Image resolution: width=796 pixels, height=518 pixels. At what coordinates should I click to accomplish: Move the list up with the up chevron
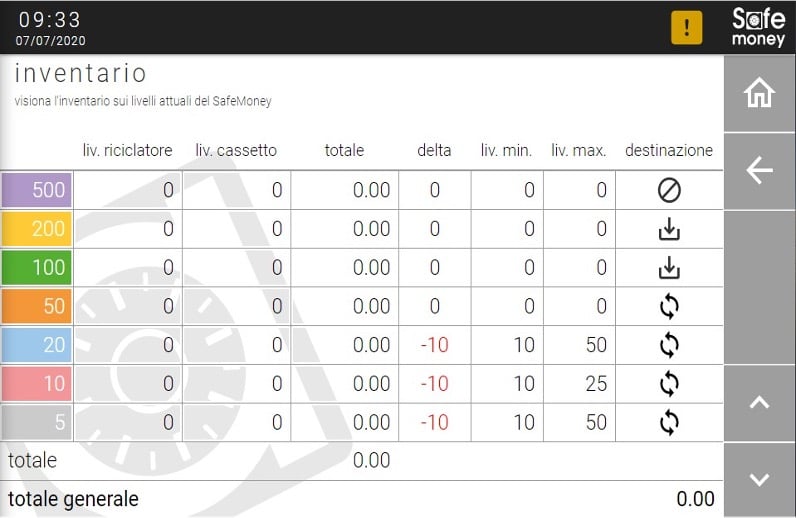pos(759,403)
